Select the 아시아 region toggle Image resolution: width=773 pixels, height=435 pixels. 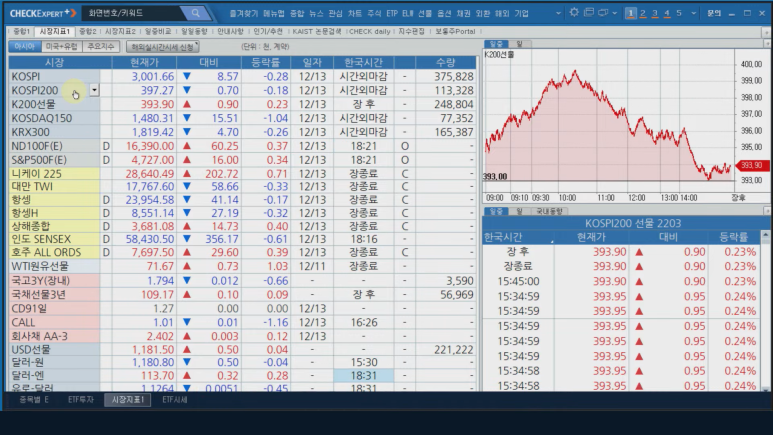(x=24, y=46)
